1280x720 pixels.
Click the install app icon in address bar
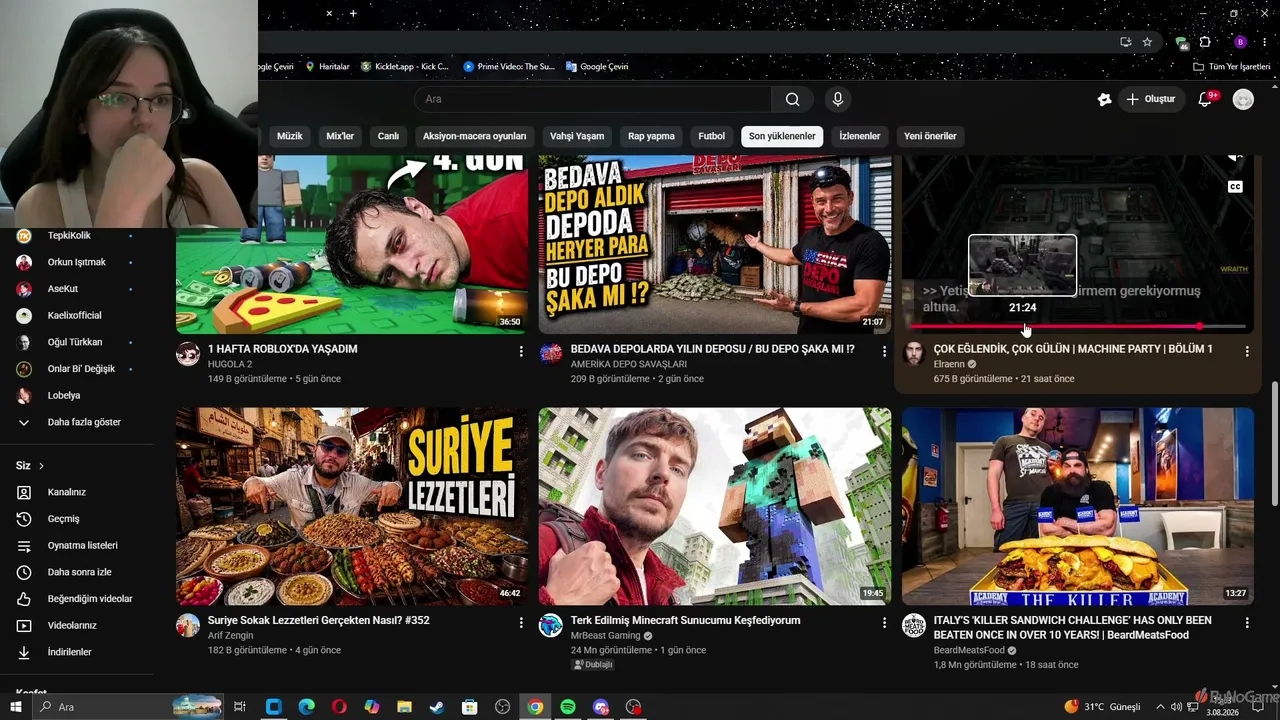tap(1126, 42)
